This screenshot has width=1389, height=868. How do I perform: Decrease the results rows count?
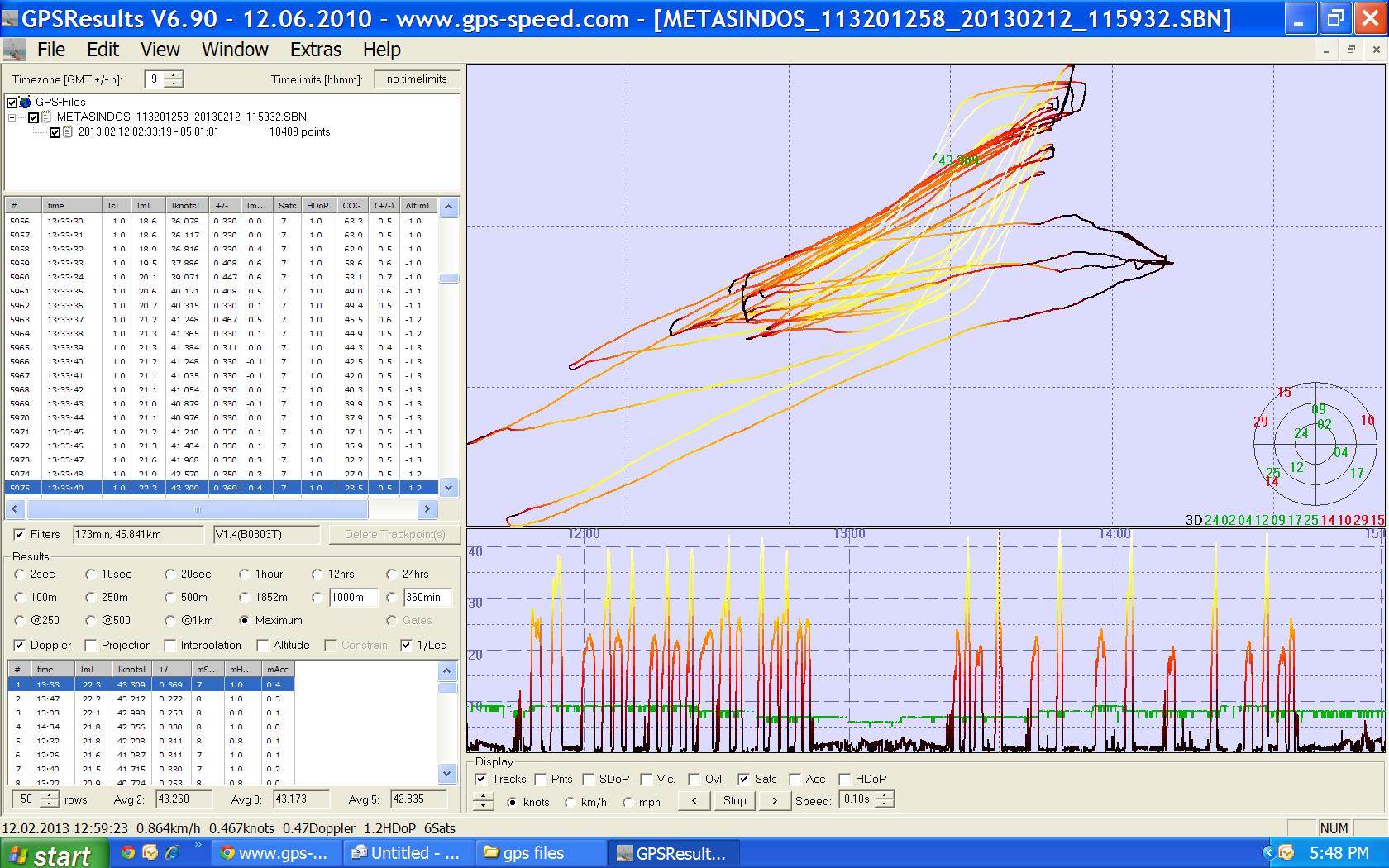(x=49, y=804)
